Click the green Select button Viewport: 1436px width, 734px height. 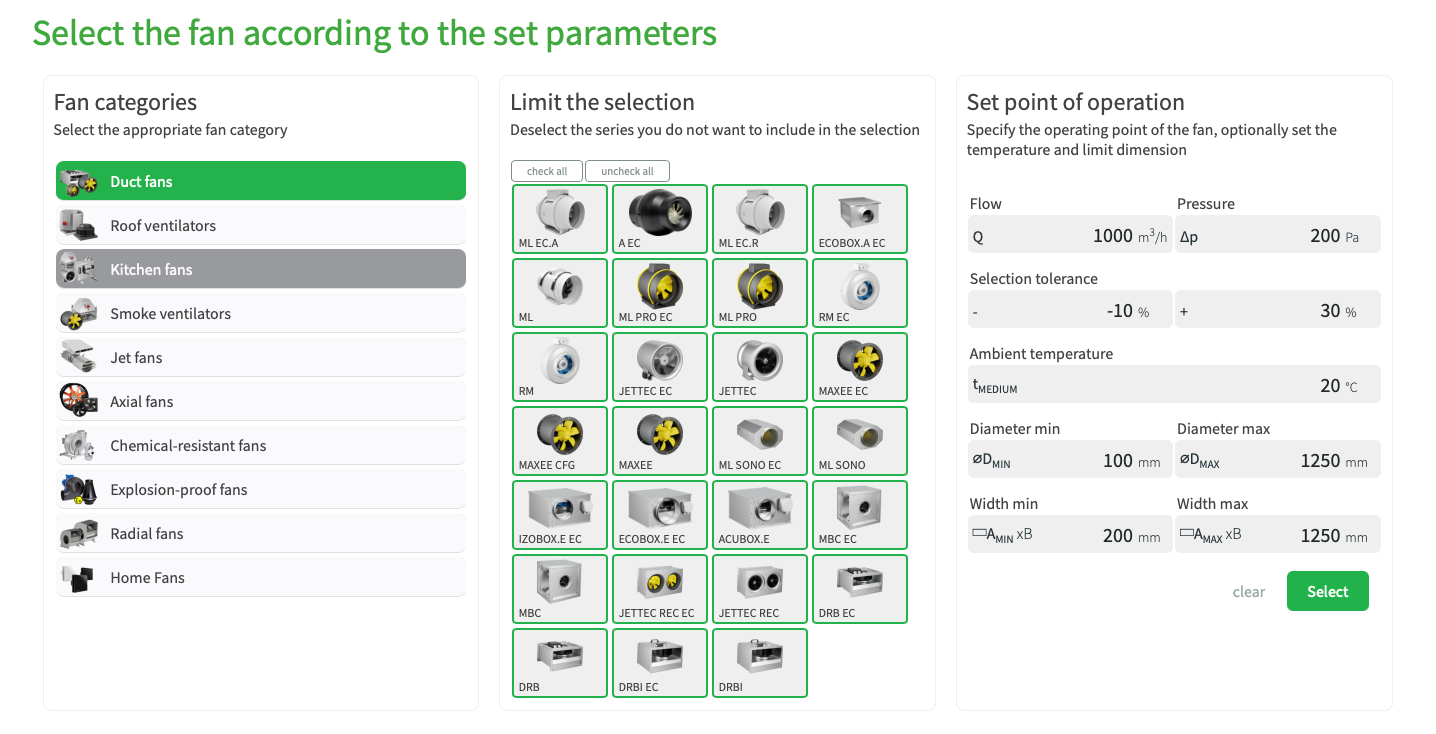click(1328, 591)
